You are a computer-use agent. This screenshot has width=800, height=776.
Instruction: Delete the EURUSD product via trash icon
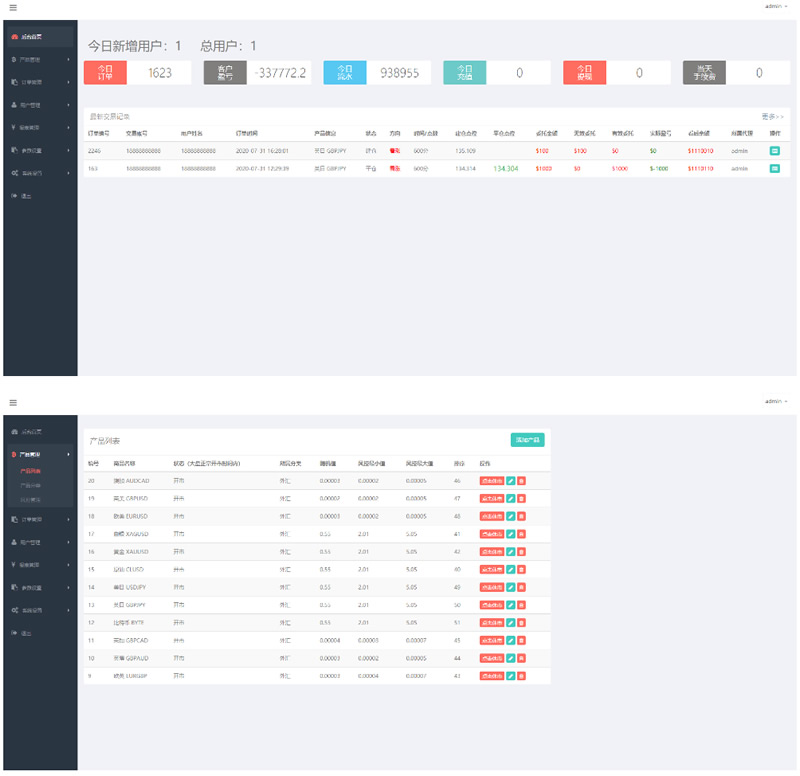(521, 516)
